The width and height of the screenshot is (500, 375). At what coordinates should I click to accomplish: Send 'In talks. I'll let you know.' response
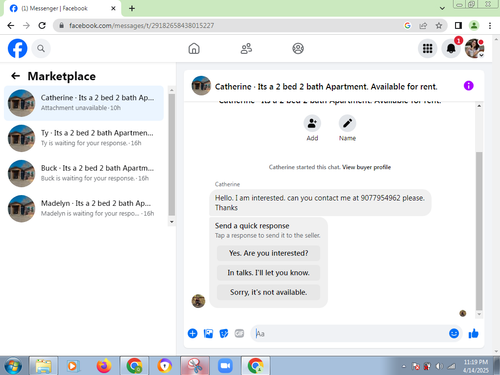[268, 273]
